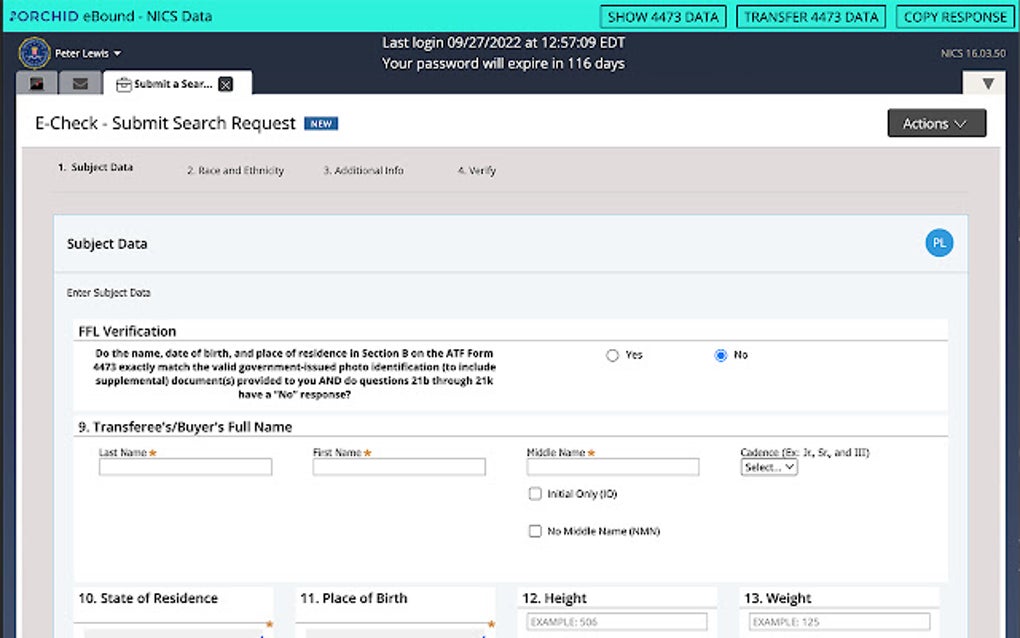Viewport: 1020px width, 638px height.
Task: Click the image icon tab in the toolbar
Action: pyautogui.click(x=37, y=84)
